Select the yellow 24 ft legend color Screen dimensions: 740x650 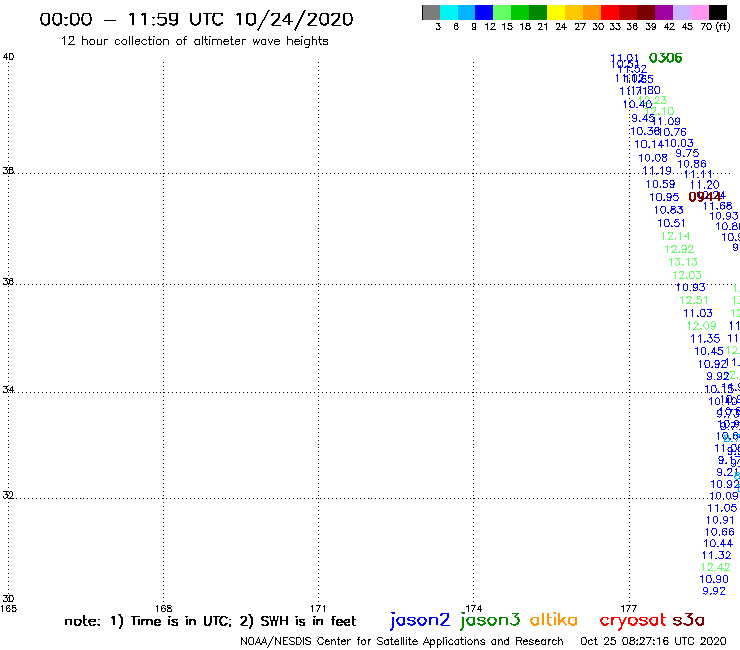[x=555, y=12]
